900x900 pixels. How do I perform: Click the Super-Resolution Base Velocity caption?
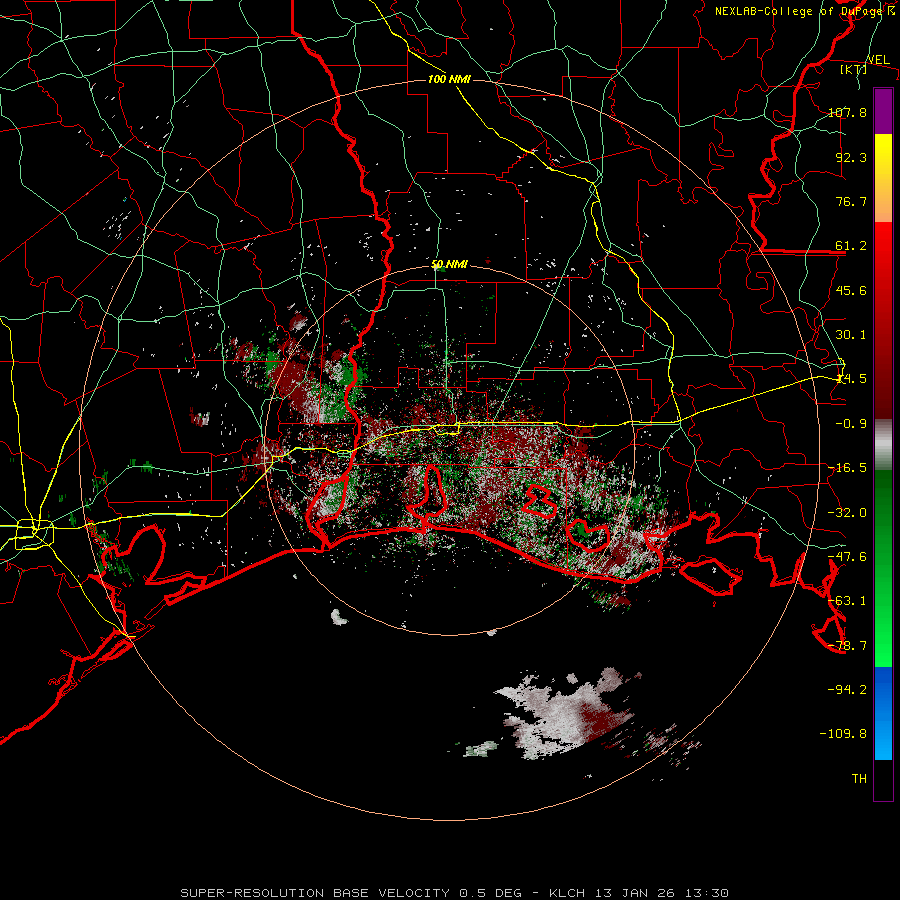pyautogui.click(x=455, y=893)
